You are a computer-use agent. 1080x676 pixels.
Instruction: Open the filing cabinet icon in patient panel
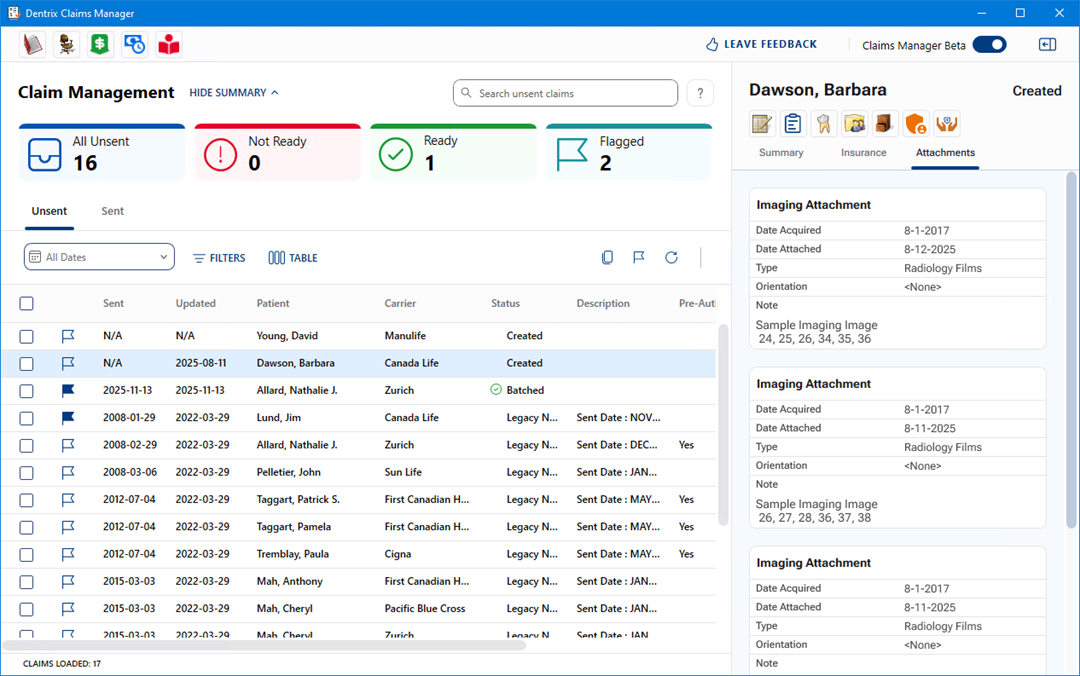pyautogui.click(x=885, y=124)
